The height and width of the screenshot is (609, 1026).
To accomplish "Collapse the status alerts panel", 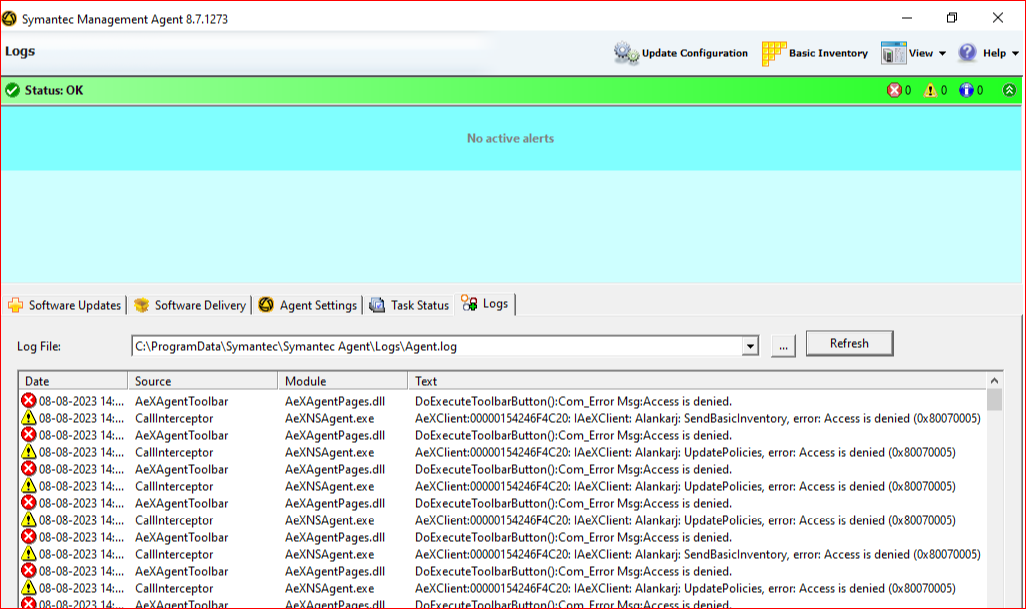I will 1009,90.
